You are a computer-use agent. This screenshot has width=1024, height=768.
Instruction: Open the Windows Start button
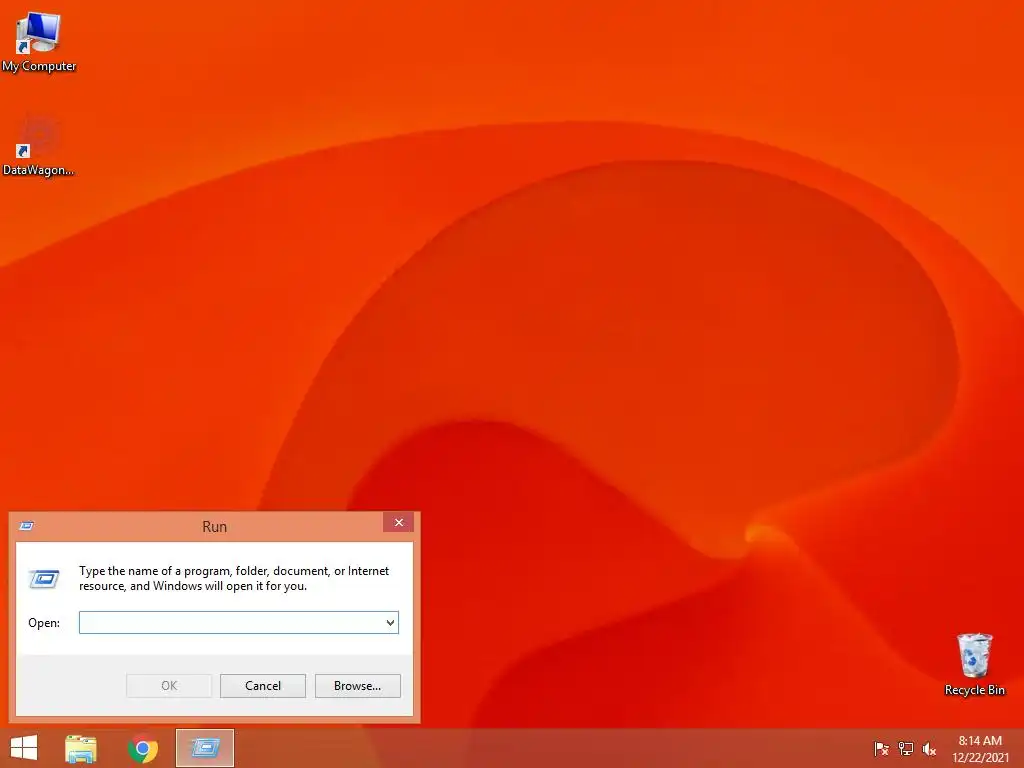click(x=24, y=748)
